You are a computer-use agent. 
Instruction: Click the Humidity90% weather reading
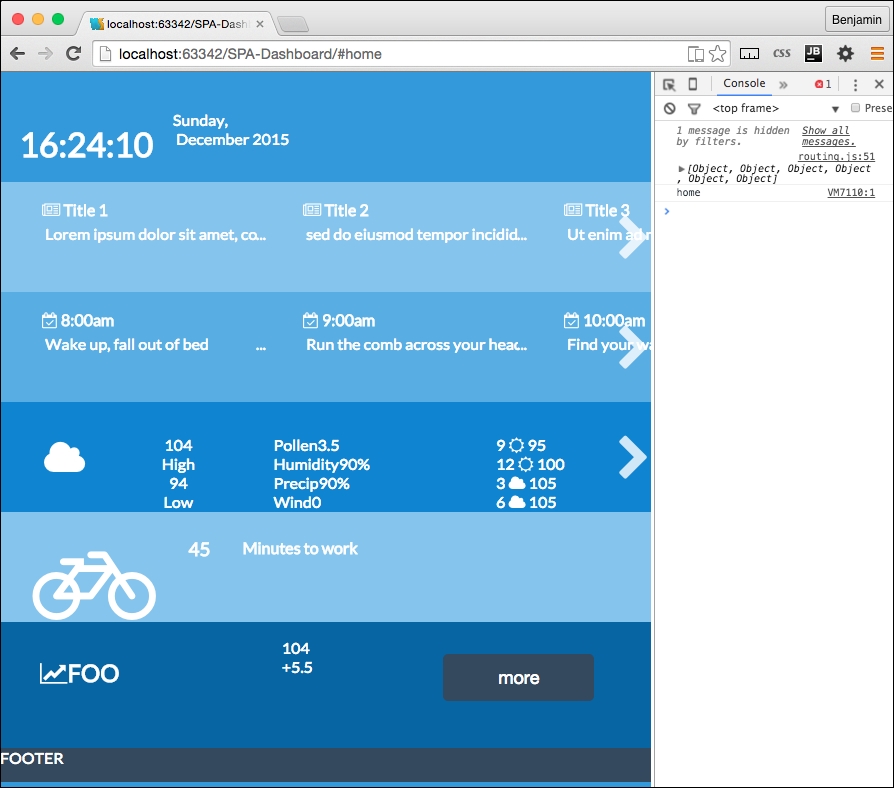322,465
